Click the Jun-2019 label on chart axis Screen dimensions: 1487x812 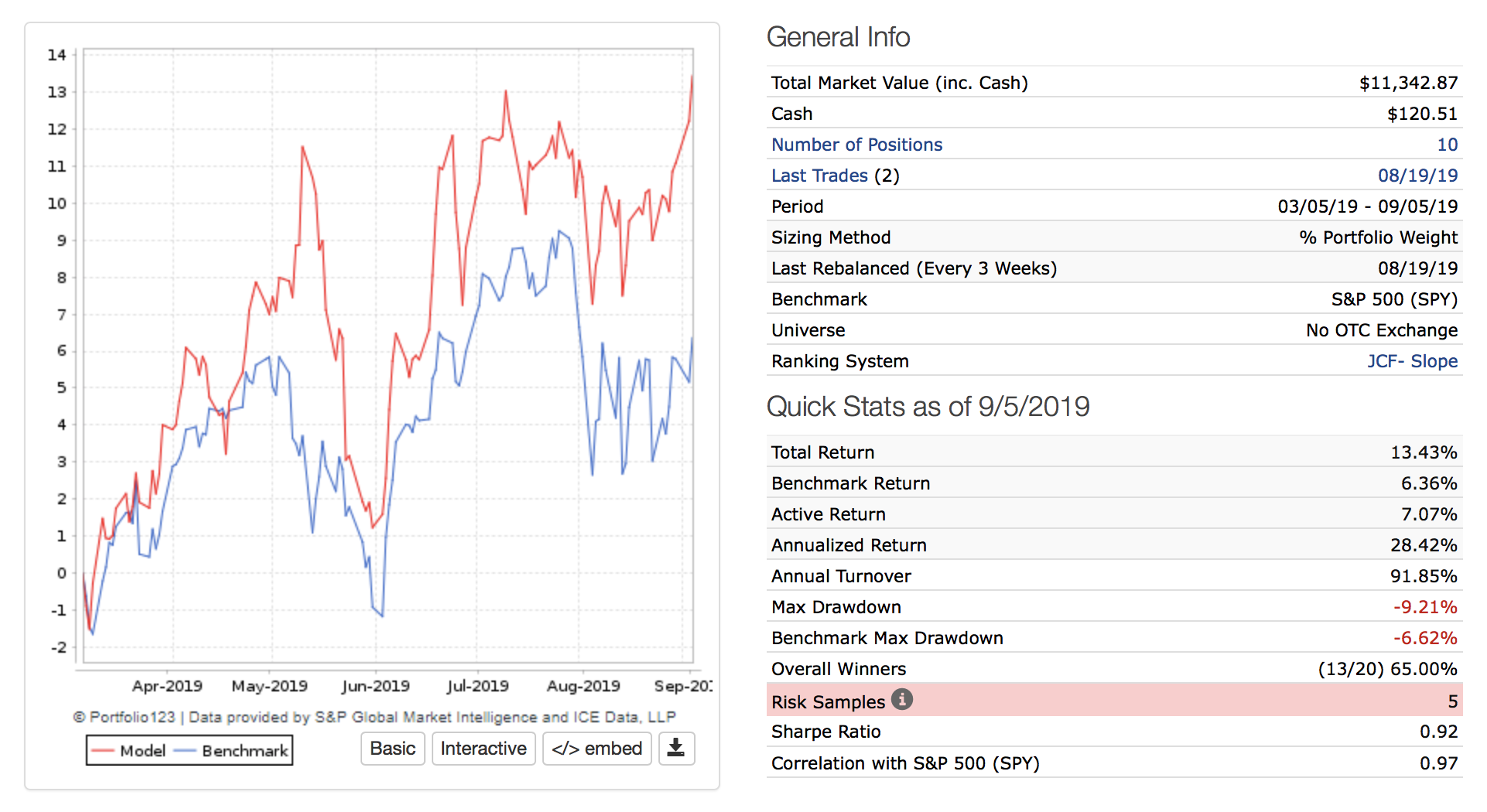[x=375, y=686]
